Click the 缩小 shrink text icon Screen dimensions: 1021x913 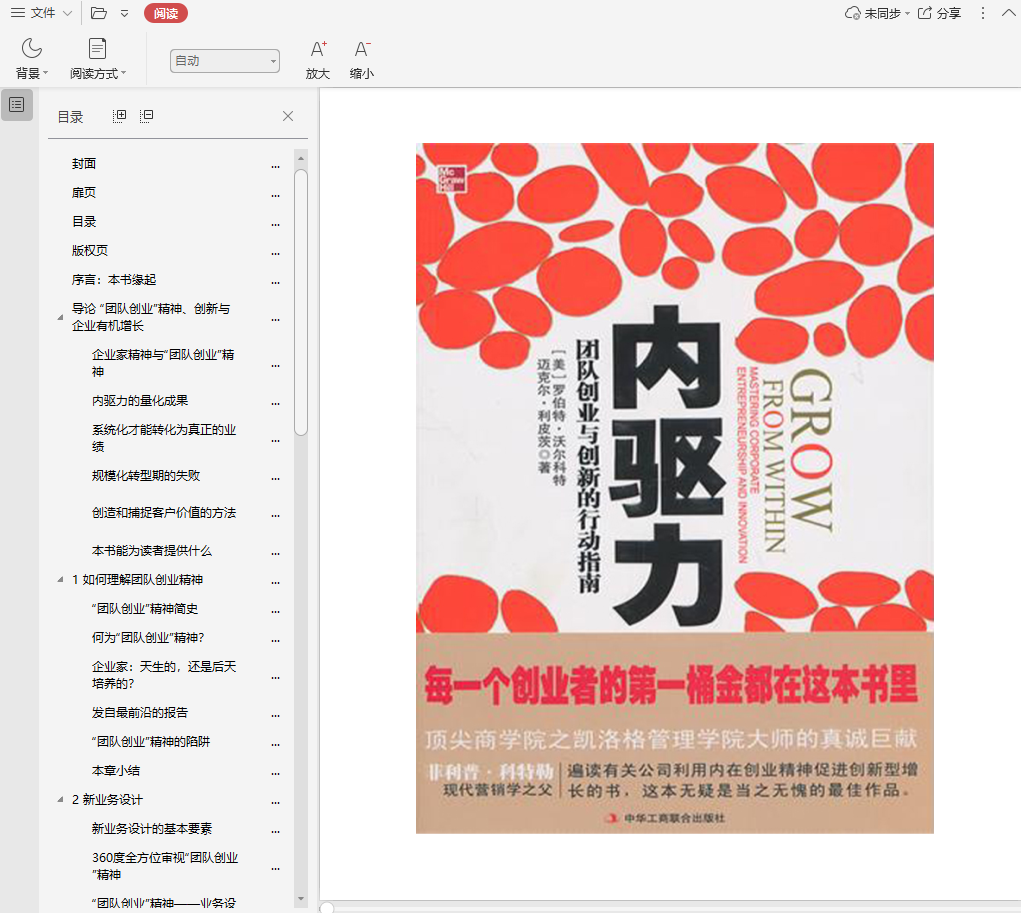[361, 59]
